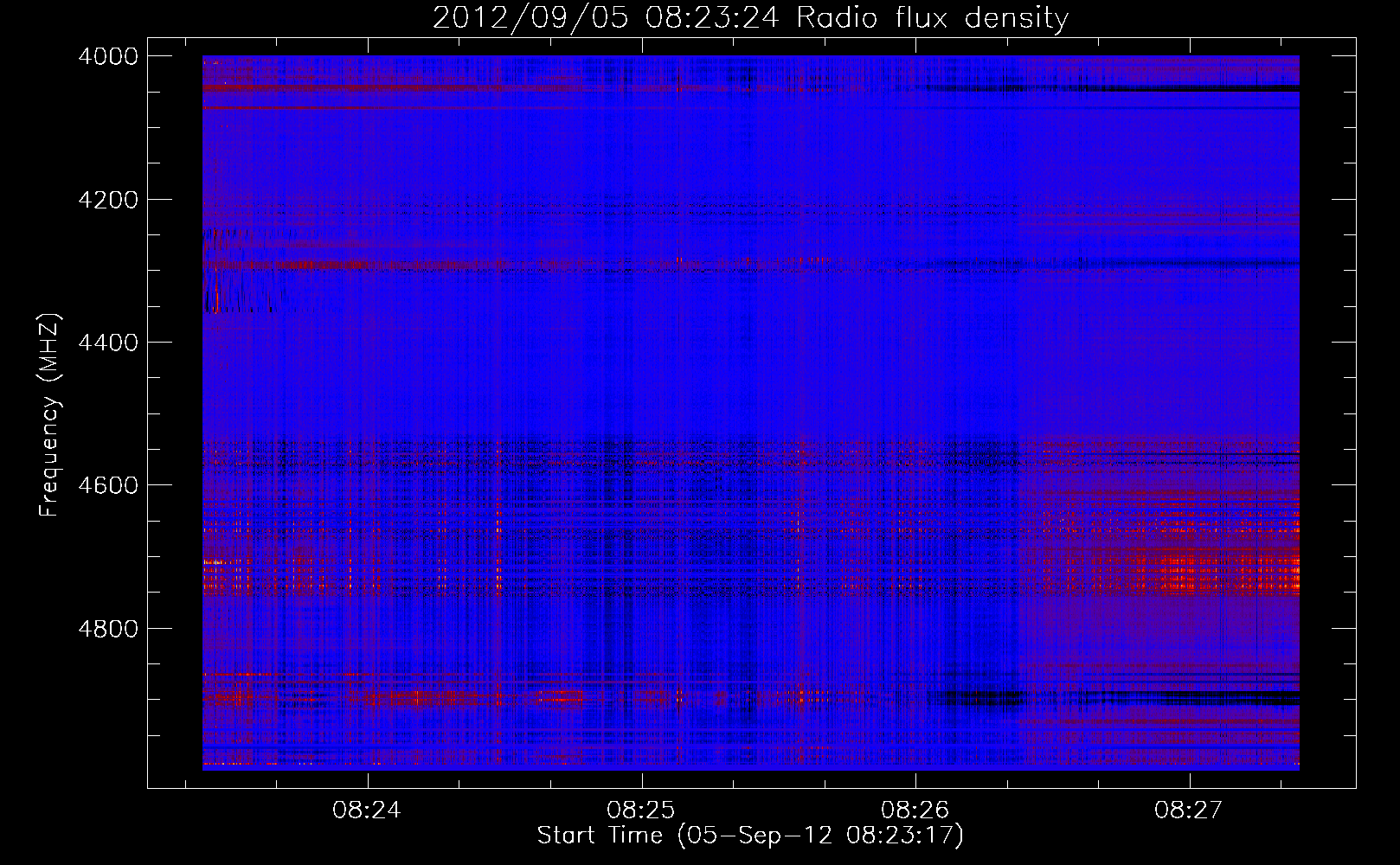Click the 4200 frequency tick label
Screen dimensions: 1400x865
coord(108,200)
